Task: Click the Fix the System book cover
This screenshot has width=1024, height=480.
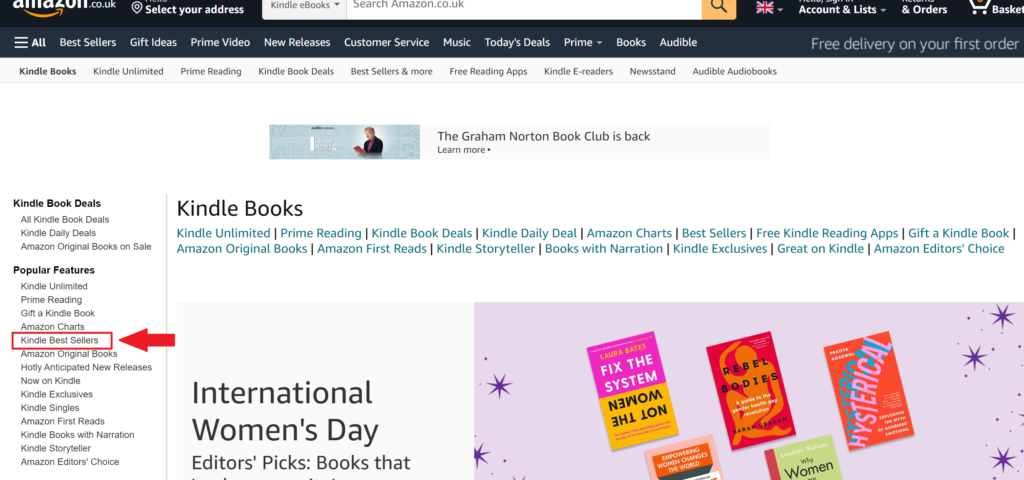Action: (632, 391)
